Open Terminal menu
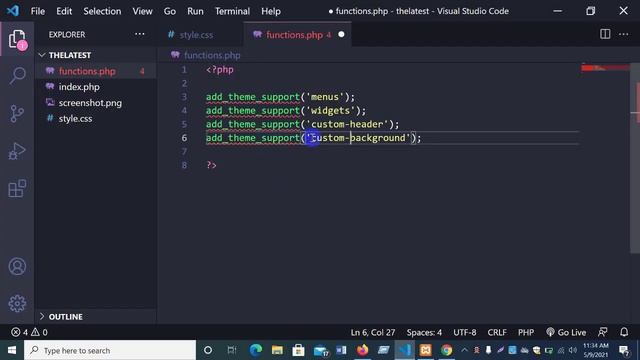640x360 pixels. (x=232, y=11)
